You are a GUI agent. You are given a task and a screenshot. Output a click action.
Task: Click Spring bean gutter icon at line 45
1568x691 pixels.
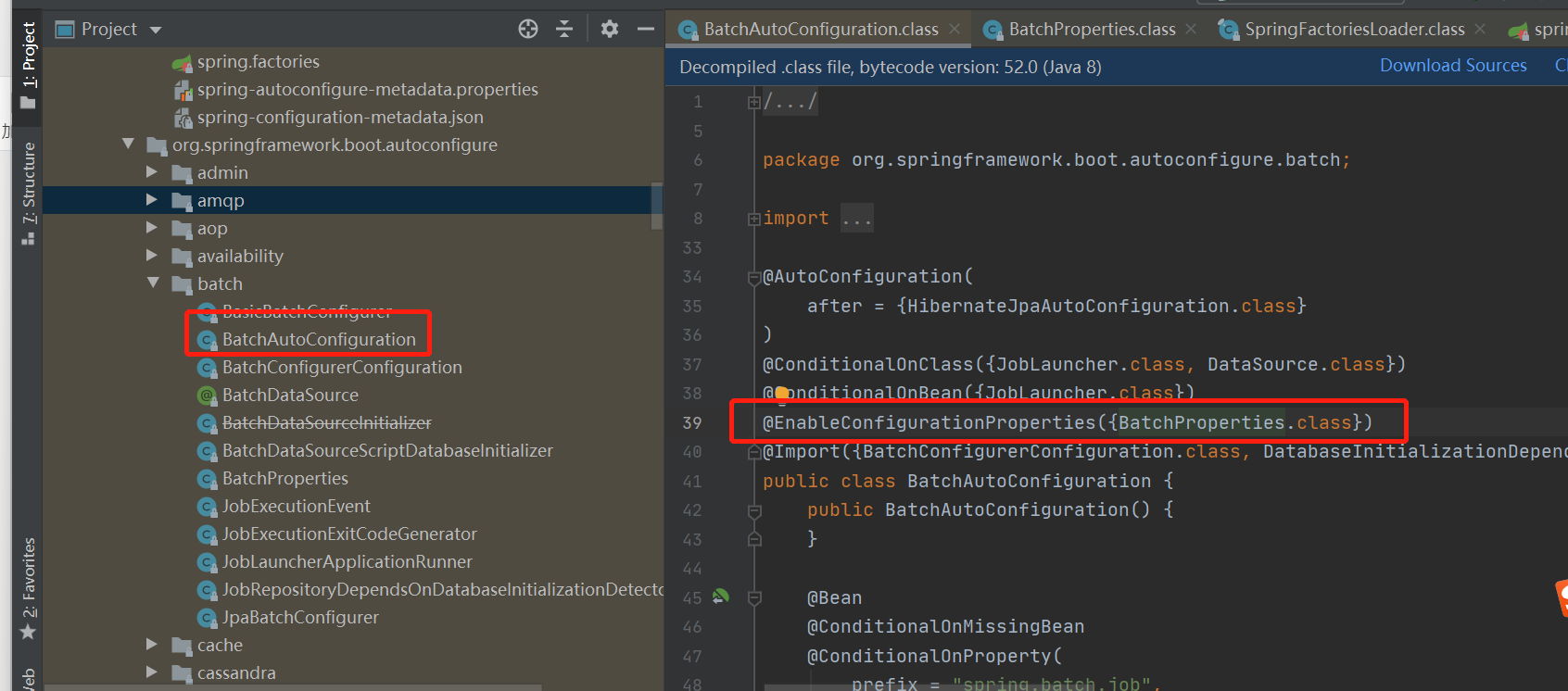[x=721, y=597]
